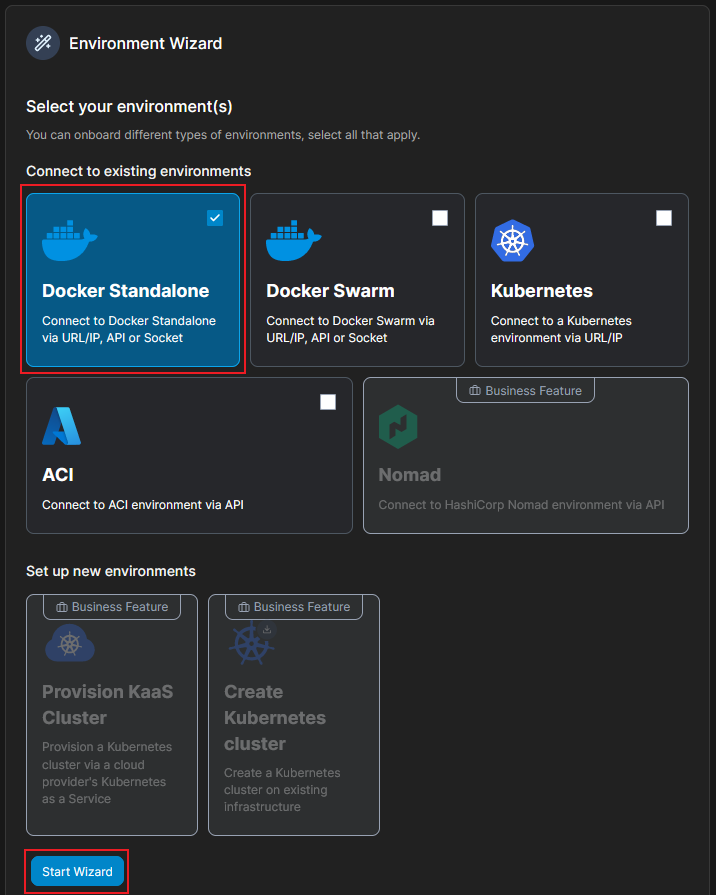Click the Docker Standalone whale icon
This screenshot has height=895, width=716.
(x=70, y=241)
